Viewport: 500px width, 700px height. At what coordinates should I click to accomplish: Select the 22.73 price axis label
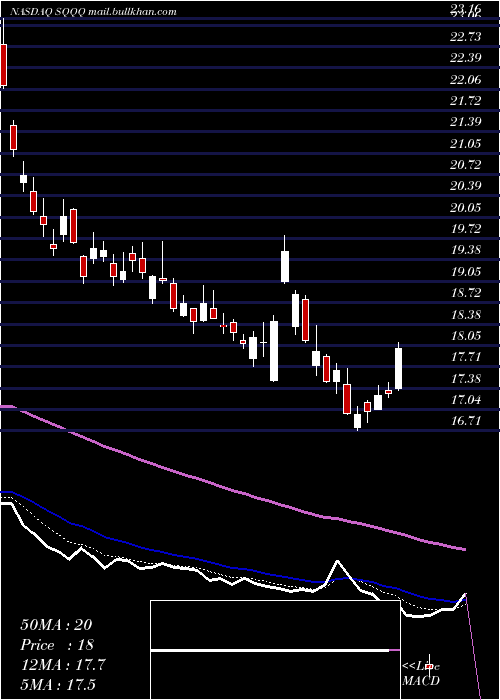[x=466, y=37]
